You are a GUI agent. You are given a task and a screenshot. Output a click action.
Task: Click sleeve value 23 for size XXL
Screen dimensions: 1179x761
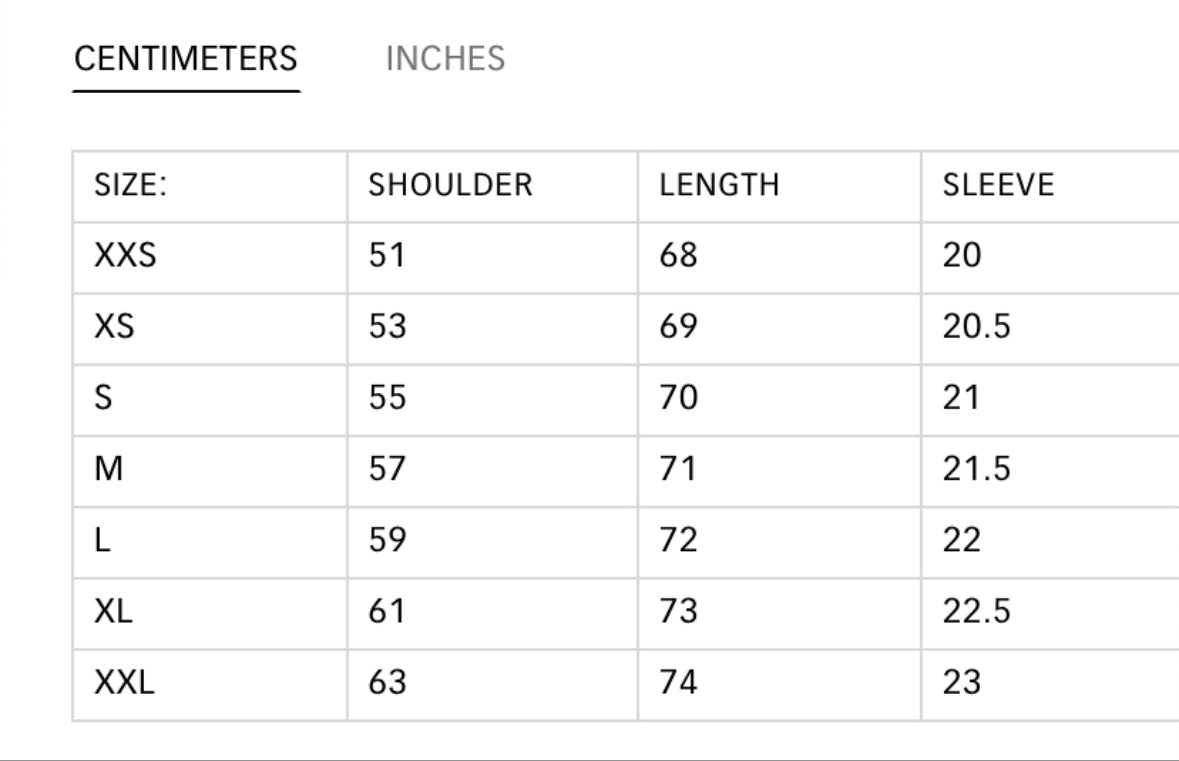pyautogui.click(x=961, y=682)
